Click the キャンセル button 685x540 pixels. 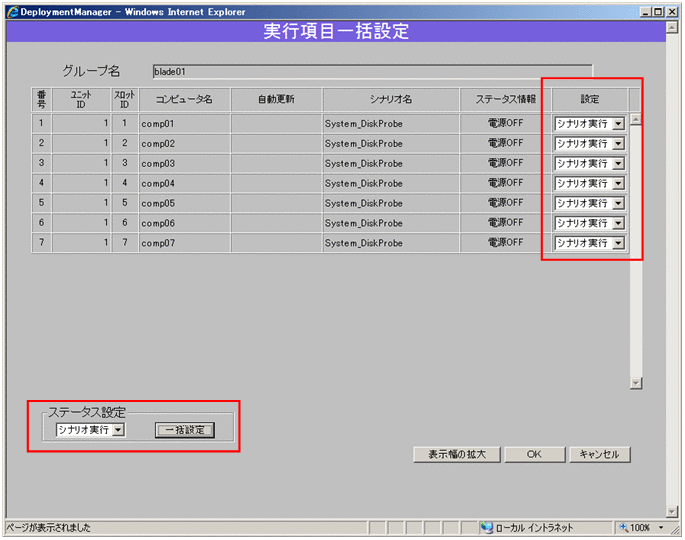[x=599, y=454]
